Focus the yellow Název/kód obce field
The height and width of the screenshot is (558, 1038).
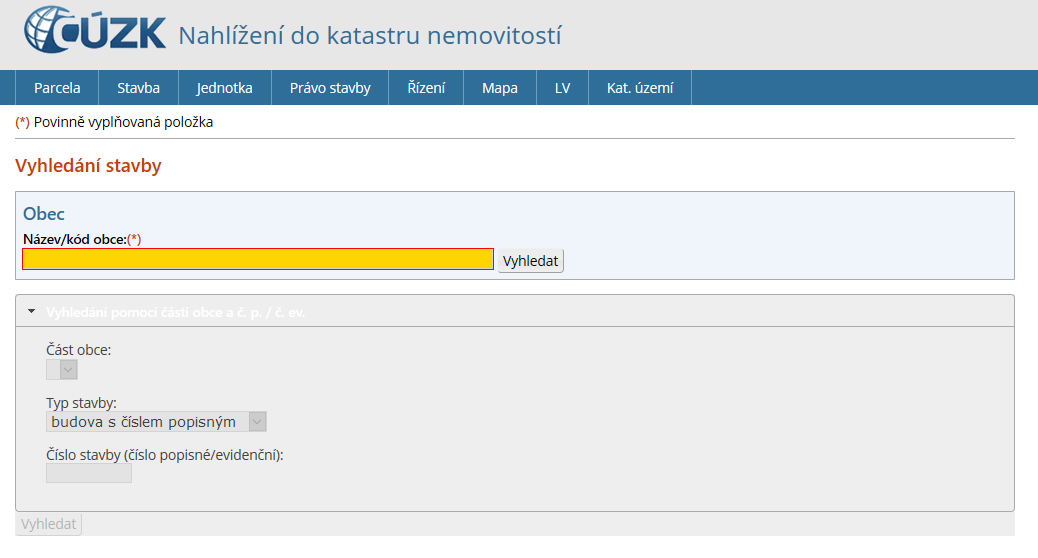[x=258, y=260]
